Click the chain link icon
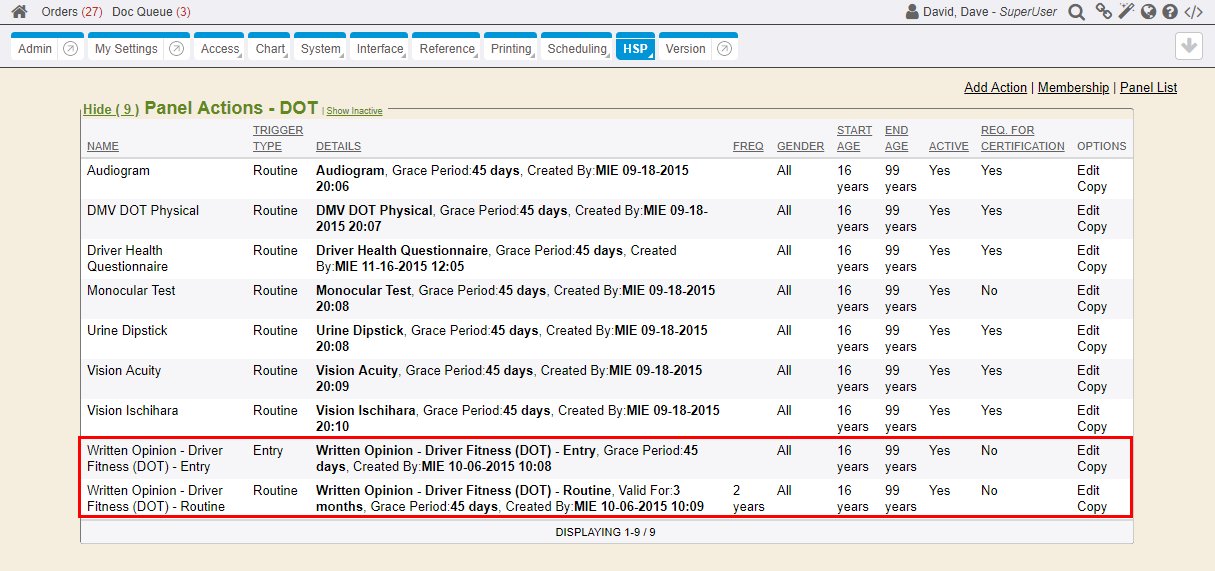 (x=1103, y=12)
